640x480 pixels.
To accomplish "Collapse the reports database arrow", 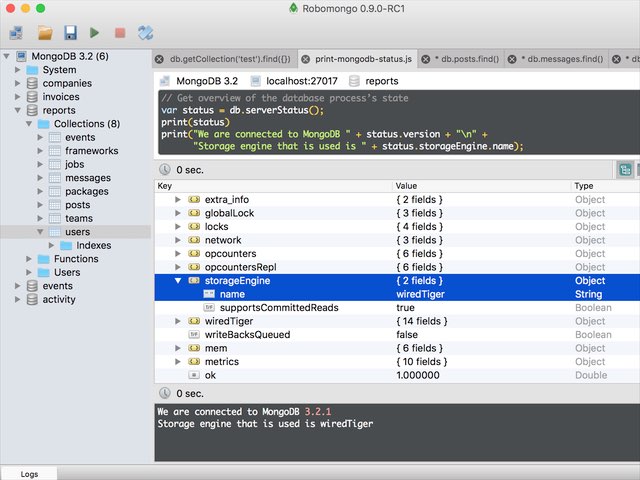I will 18,110.
